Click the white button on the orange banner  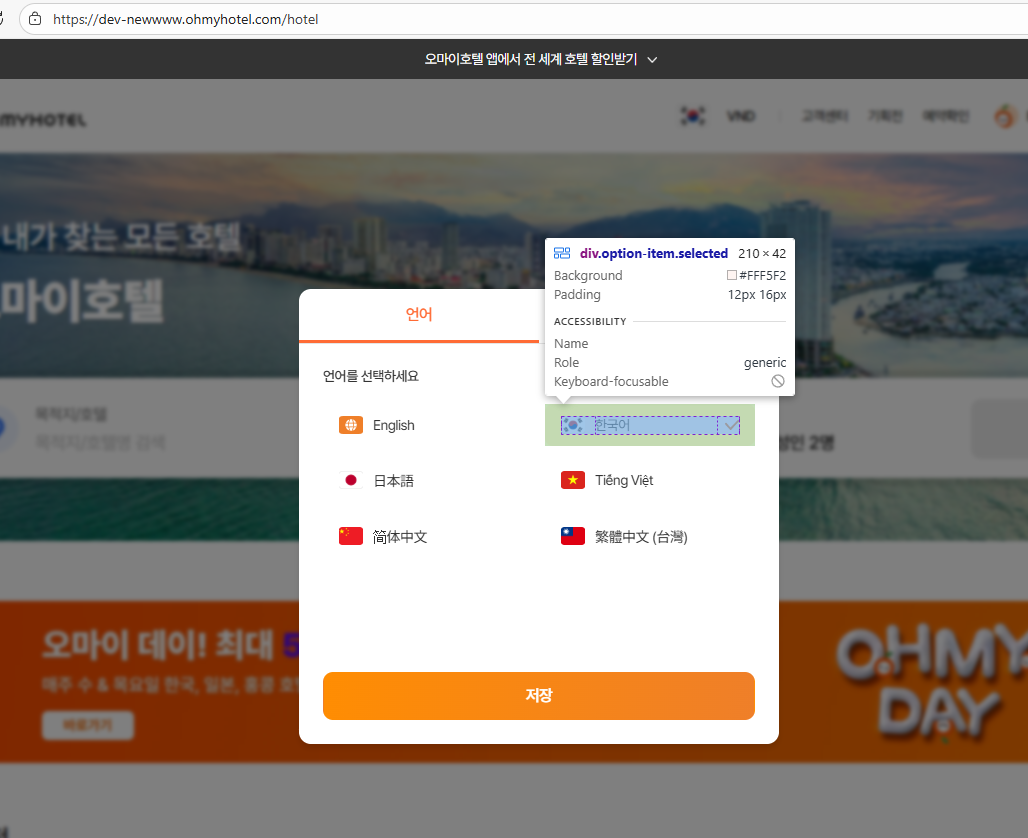pyautogui.click(x=88, y=725)
